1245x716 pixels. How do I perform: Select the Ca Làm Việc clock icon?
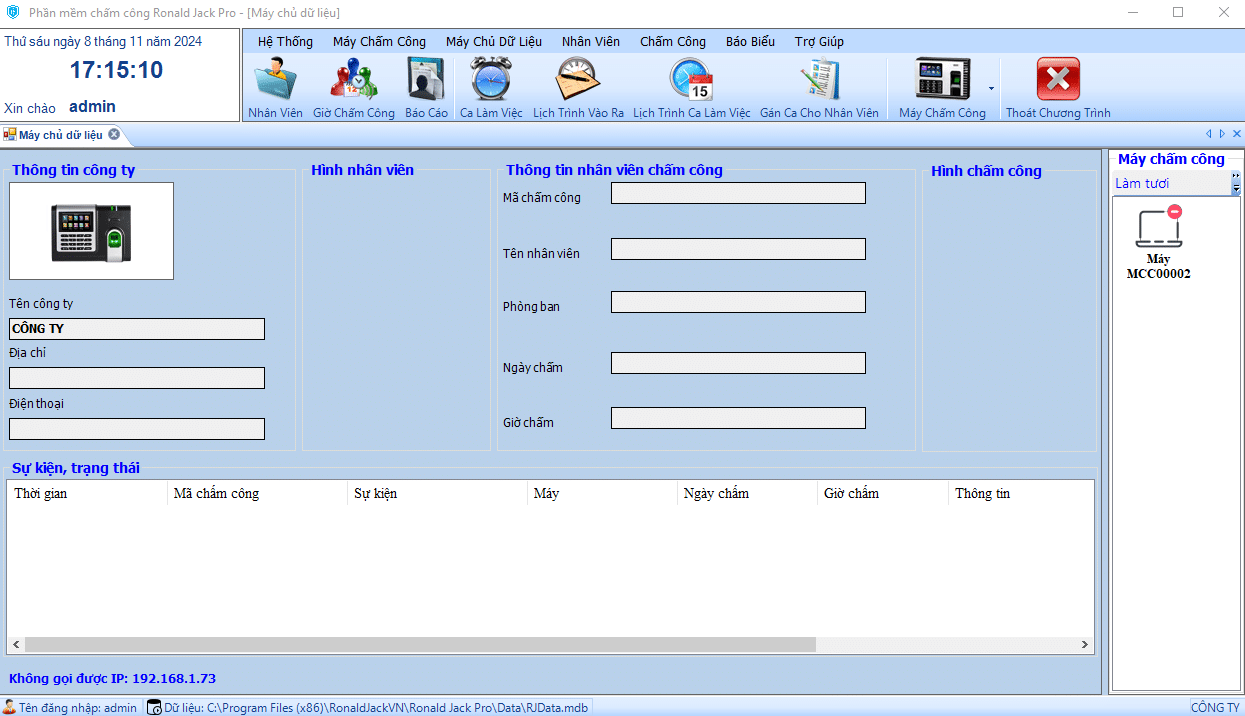pyautogui.click(x=491, y=88)
